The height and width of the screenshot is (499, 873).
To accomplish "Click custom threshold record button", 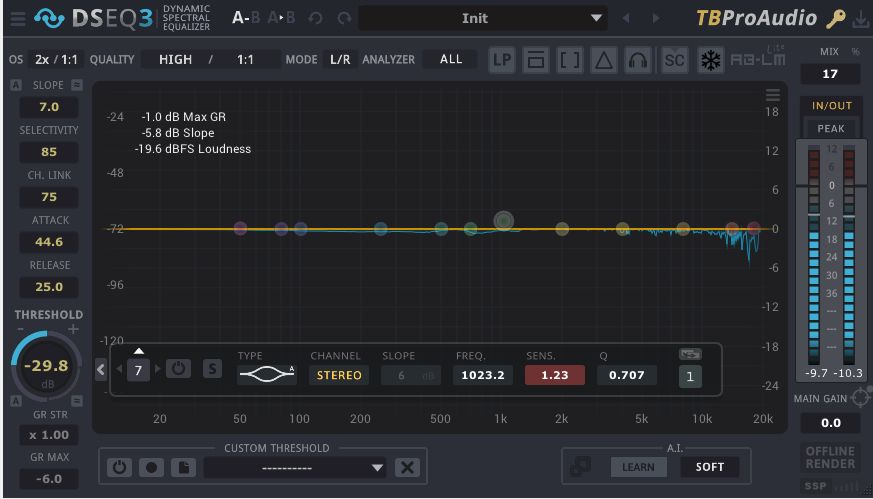I will pyautogui.click(x=151, y=467).
